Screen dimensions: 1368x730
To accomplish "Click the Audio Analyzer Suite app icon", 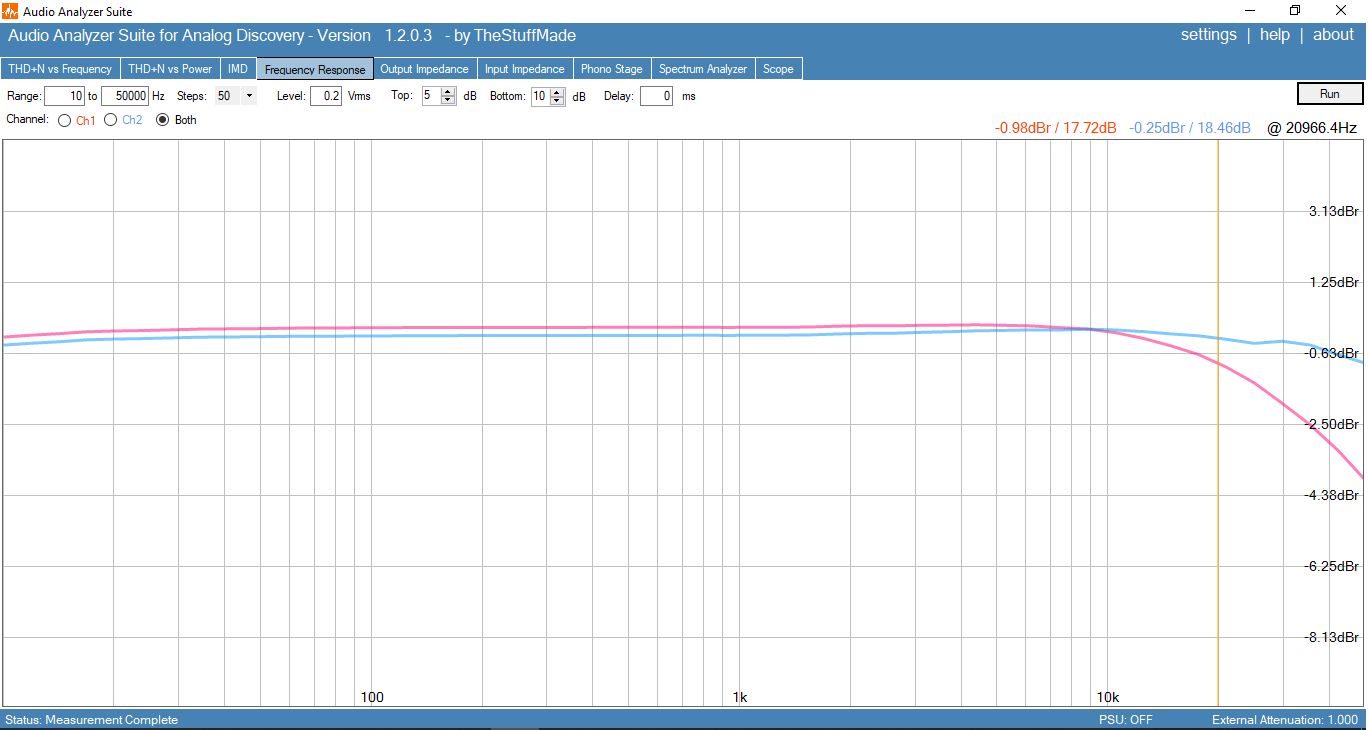I will coord(11,11).
